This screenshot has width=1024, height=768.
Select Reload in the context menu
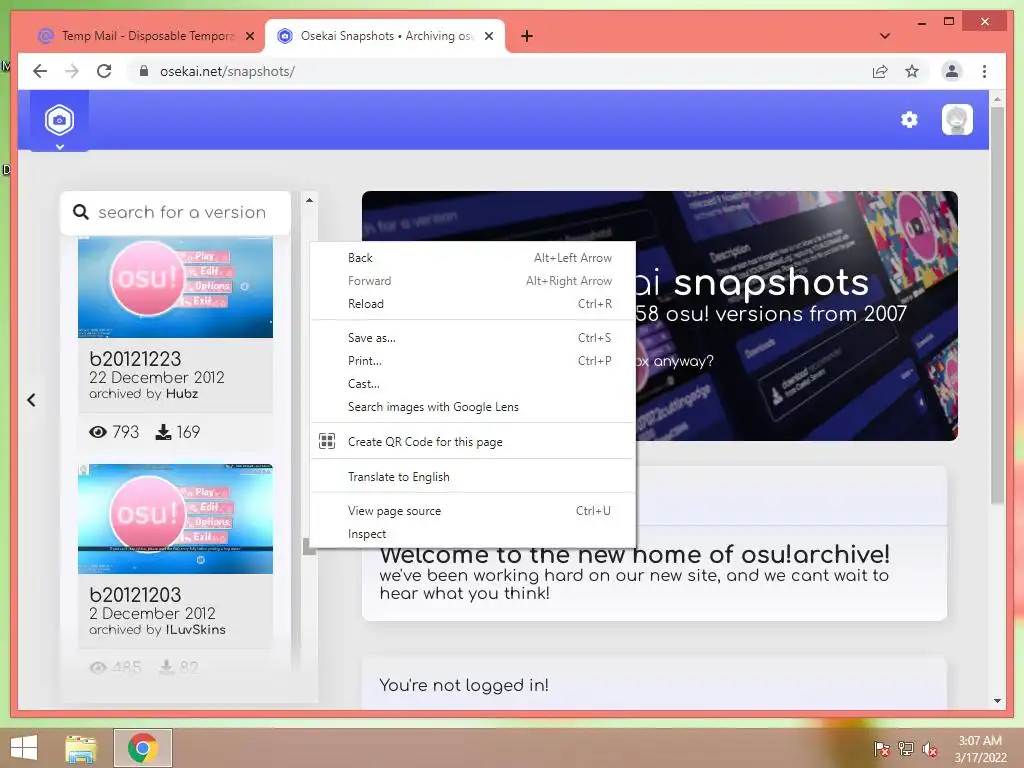(x=472, y=304)
